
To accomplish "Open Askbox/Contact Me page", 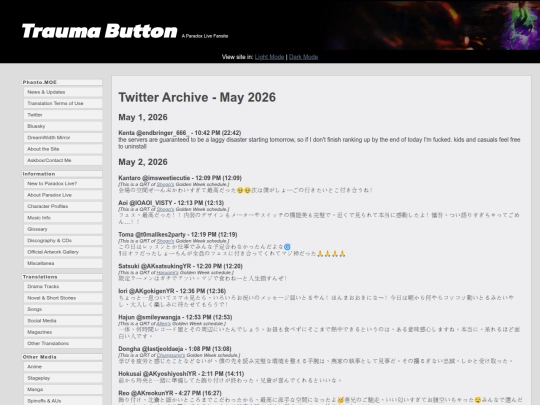I will click(x=63, y=160).
